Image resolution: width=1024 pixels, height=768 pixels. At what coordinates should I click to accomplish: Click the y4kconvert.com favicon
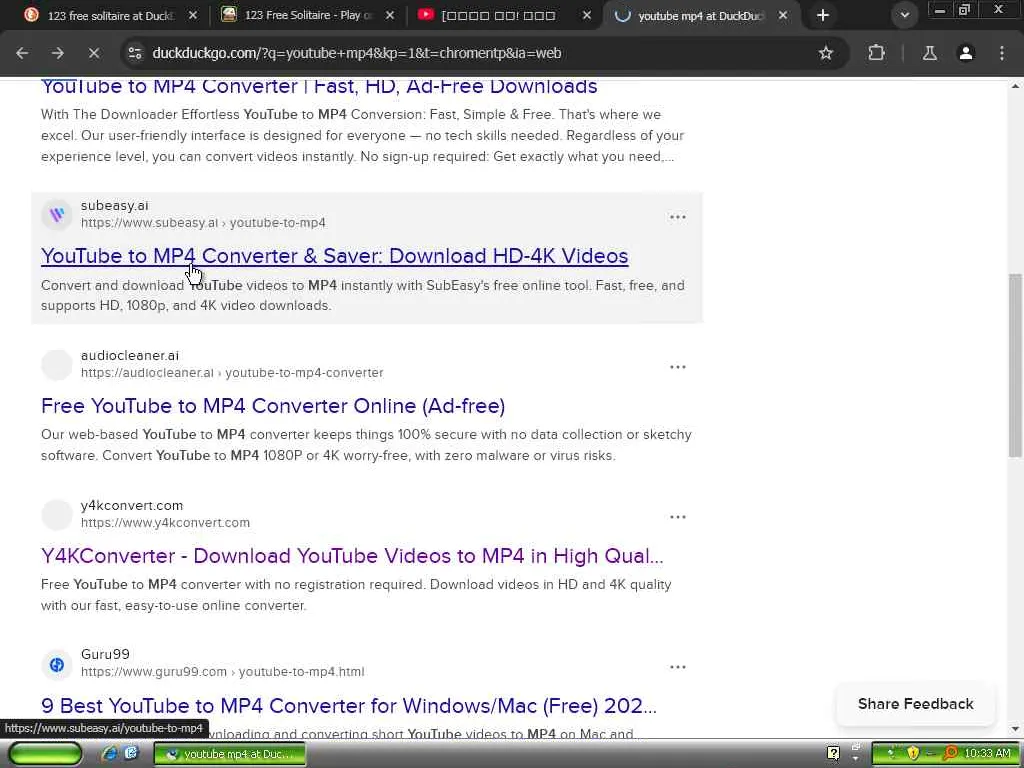(x=57, y=515)
